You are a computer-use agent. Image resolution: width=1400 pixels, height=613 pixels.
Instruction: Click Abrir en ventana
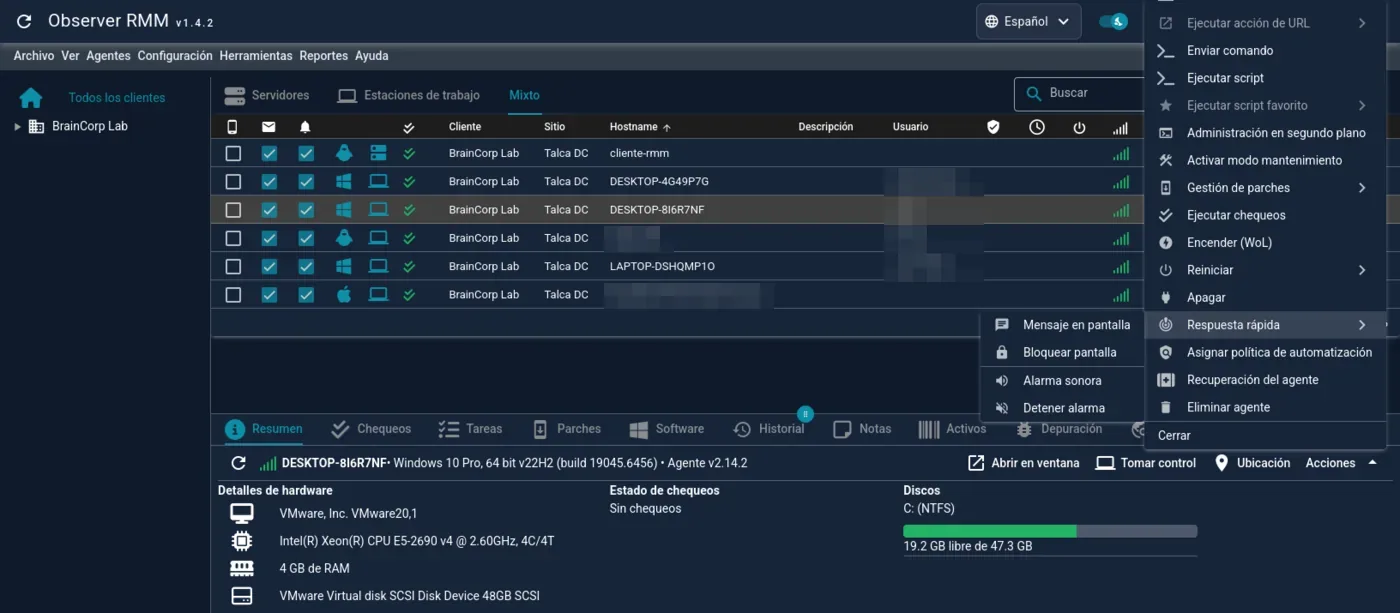(1024, 463)
